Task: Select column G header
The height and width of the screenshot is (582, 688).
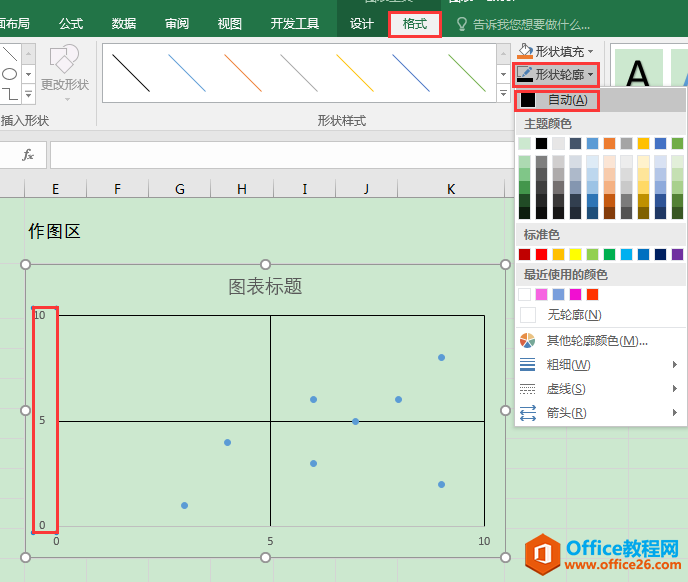Action: (179, 189)
